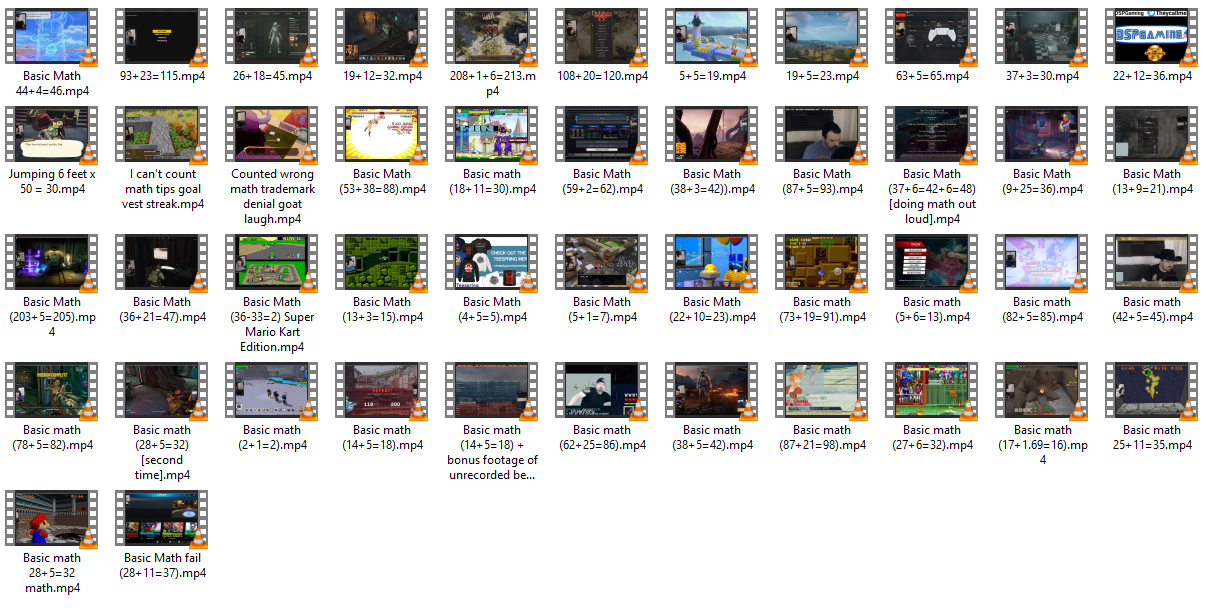Select the 208+1+6=213.mp4 video thumbnail

[492, 36]
